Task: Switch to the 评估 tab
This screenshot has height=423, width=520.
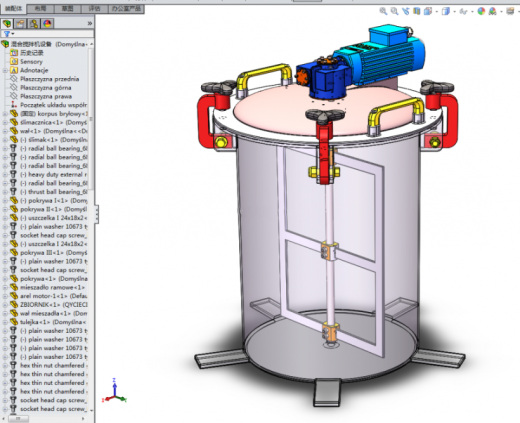Action: (x=94, y=9)
